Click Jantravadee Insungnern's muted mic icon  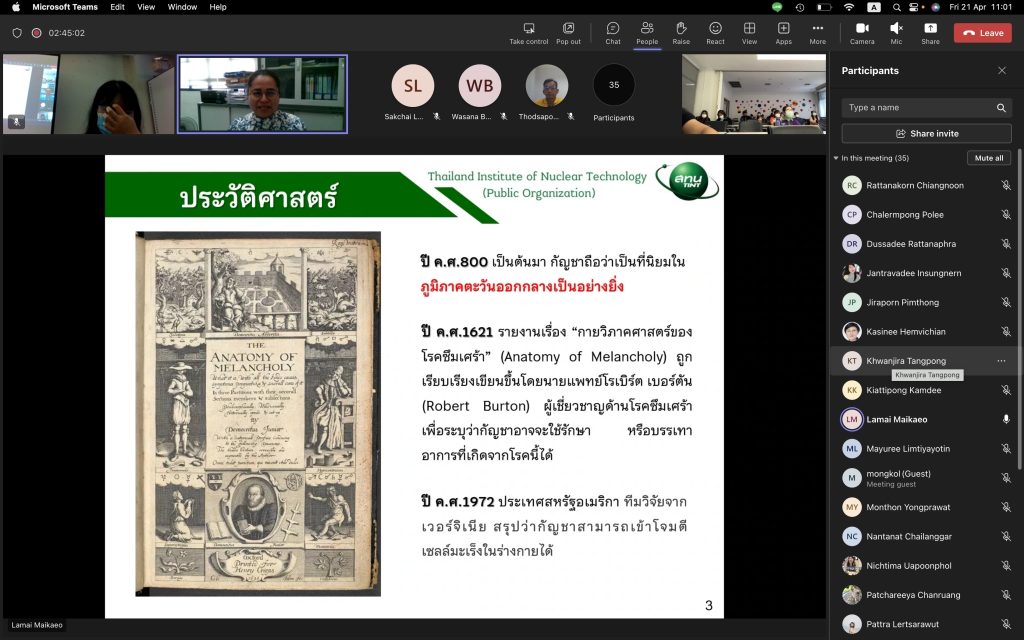[x=1006, y=273]
